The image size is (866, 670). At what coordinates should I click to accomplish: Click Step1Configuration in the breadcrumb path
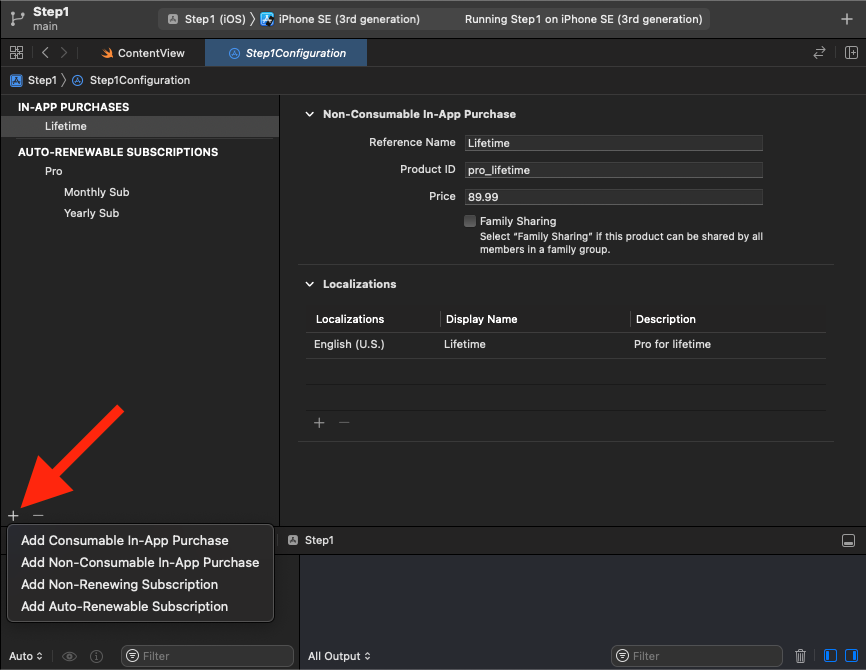[140, 81]
